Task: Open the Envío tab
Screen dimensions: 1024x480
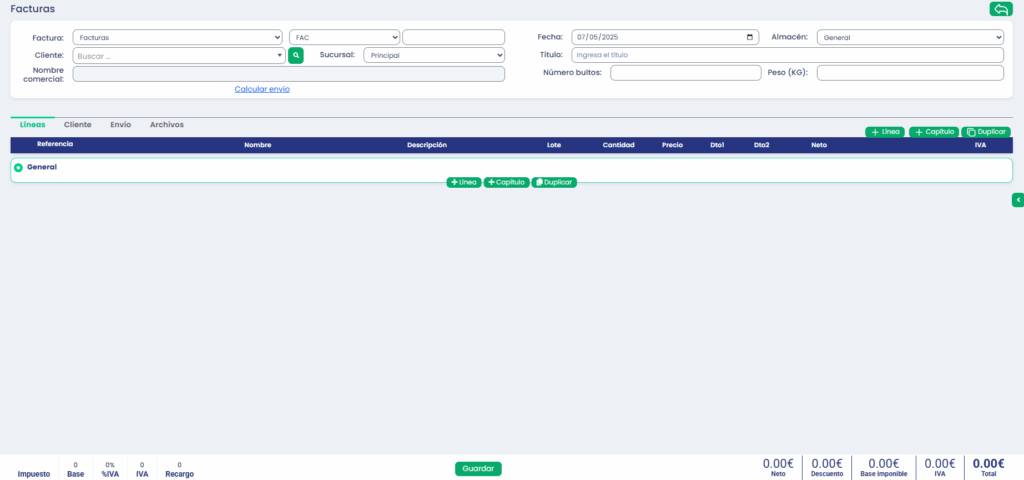Action: (120, 125)
